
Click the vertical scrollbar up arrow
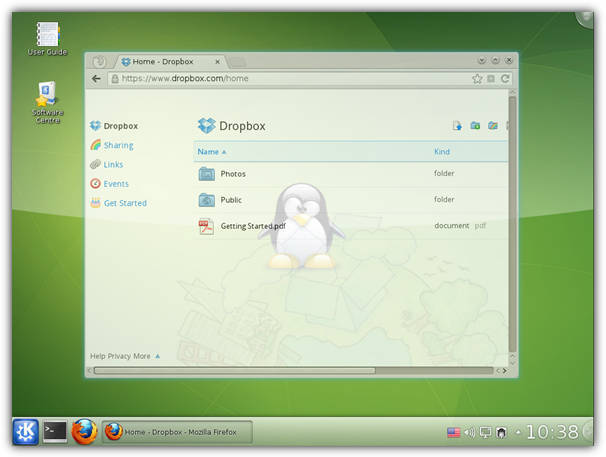(x=512, y=93)
